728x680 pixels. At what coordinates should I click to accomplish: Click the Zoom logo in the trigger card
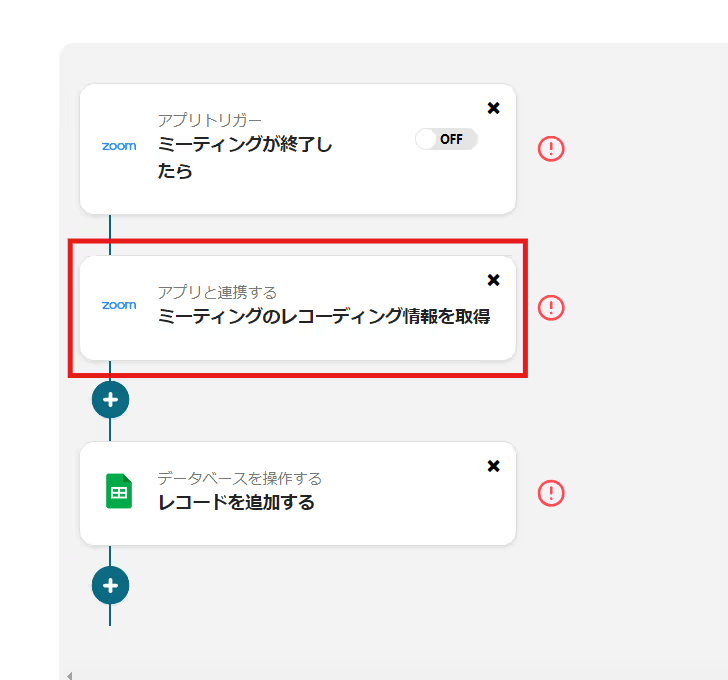click(x=119, y=146)
